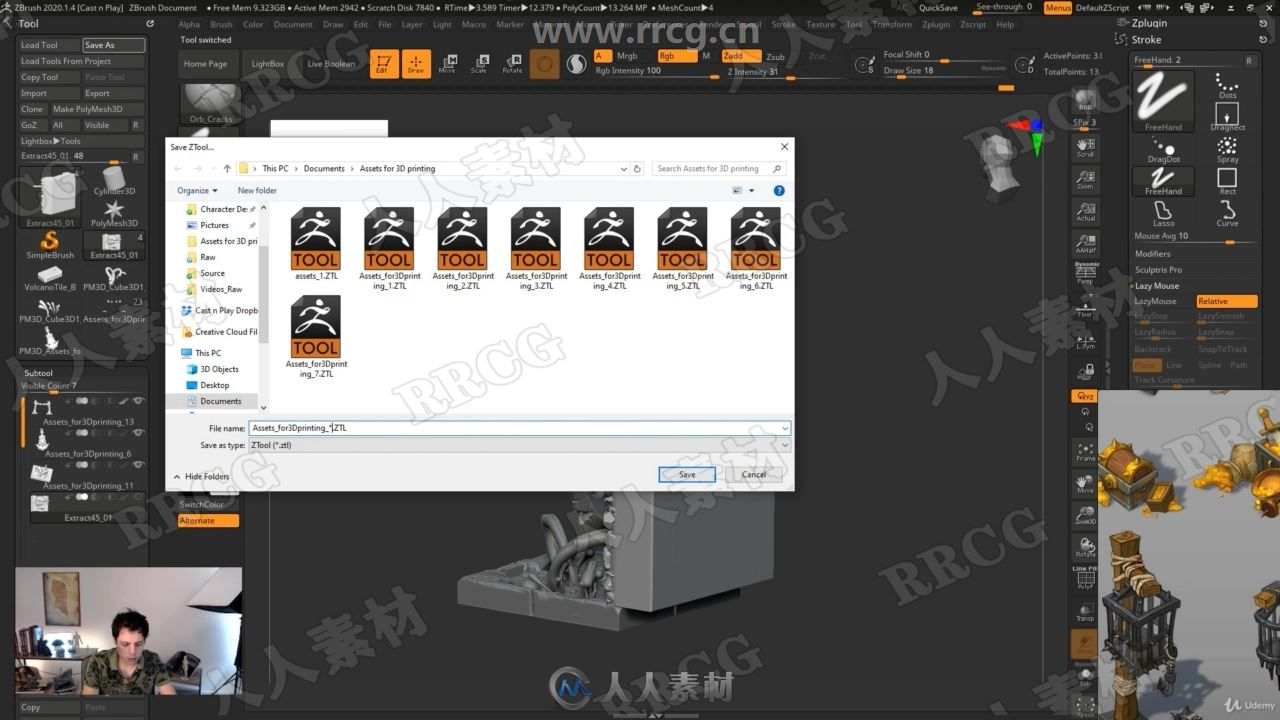1280x720 pixels.
Task: Pick the DragRect stroke type
Action: pos(1227,116)
